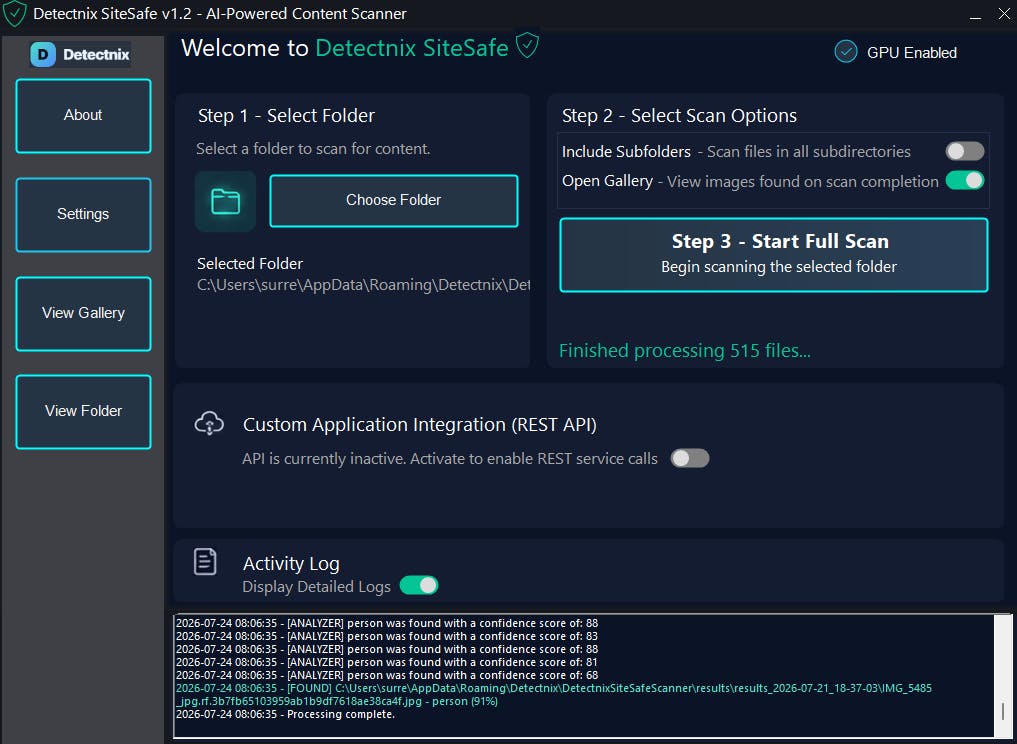Open the About page
Image resolution: width=1017 pixels, height=744 pixels.
click(84, 116)
